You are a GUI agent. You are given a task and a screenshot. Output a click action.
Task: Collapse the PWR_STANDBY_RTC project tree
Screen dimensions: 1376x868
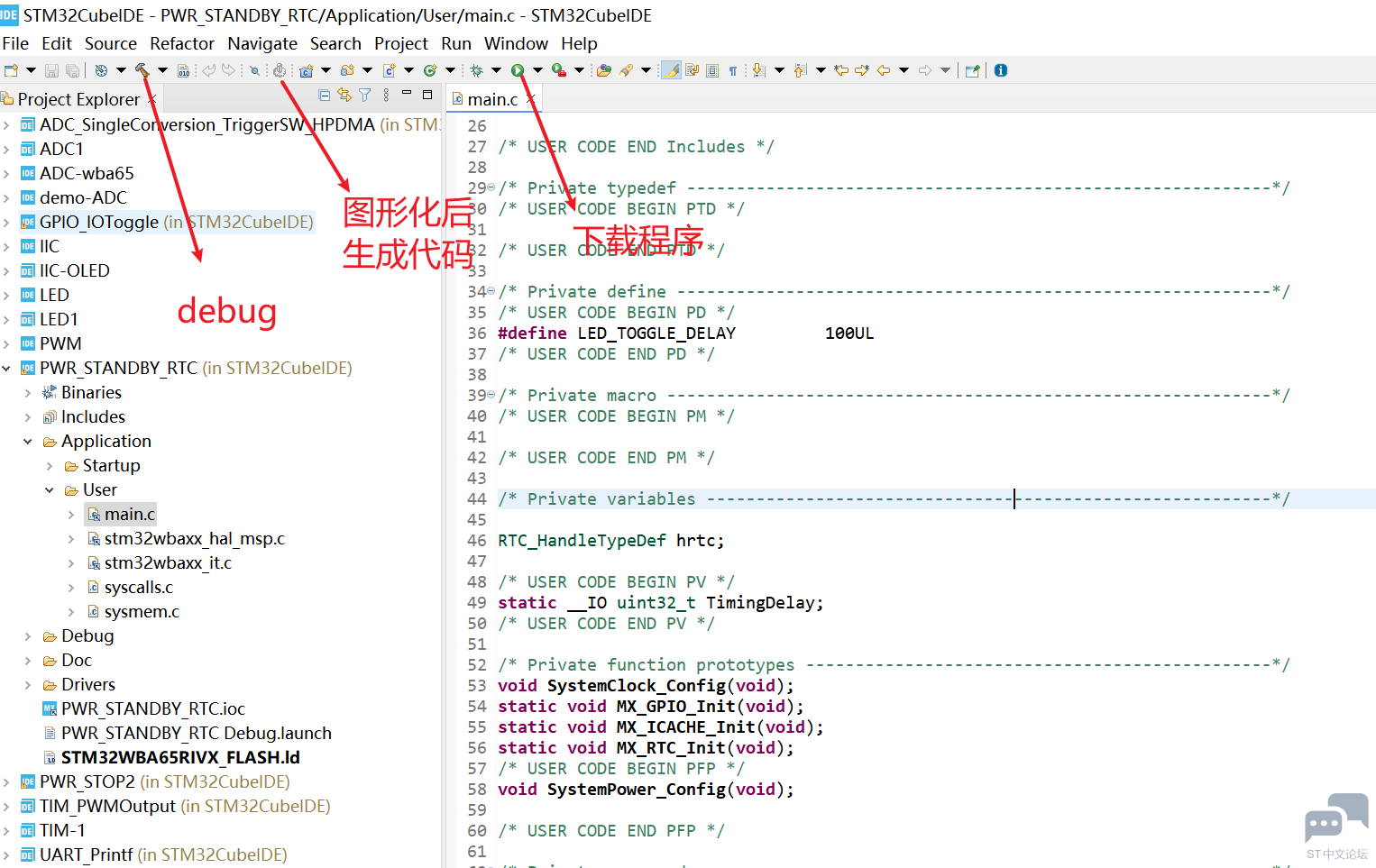pos(7,368)
